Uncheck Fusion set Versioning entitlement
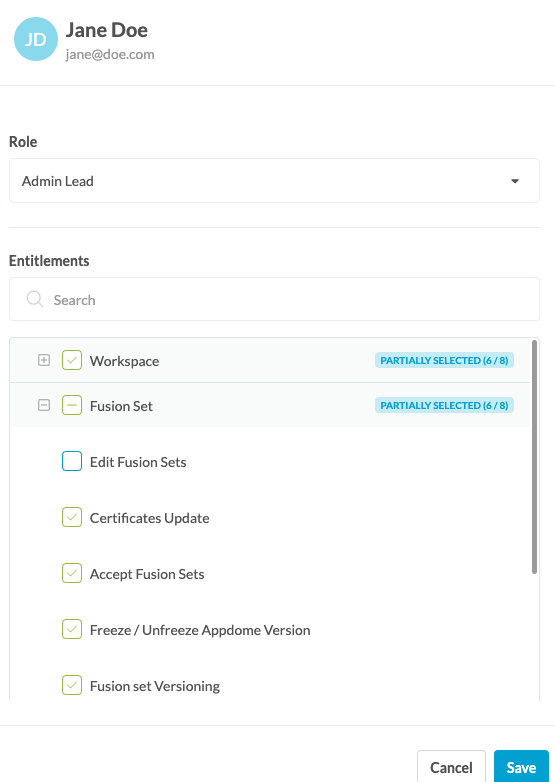This screenshot has width=555, height=782. (x=72, y=685)
